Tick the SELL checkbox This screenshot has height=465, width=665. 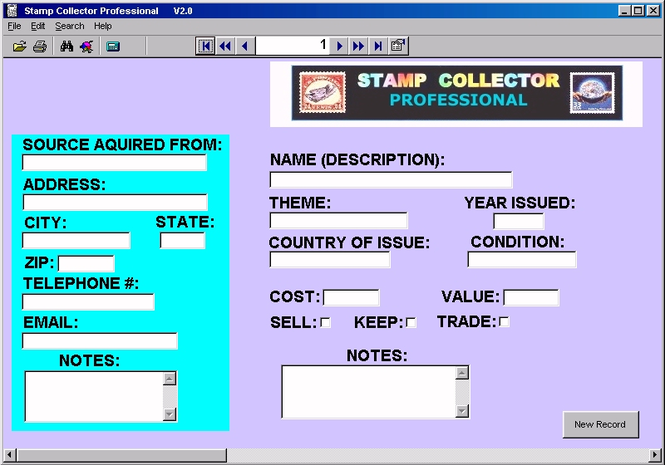click(x=325, y=322)
